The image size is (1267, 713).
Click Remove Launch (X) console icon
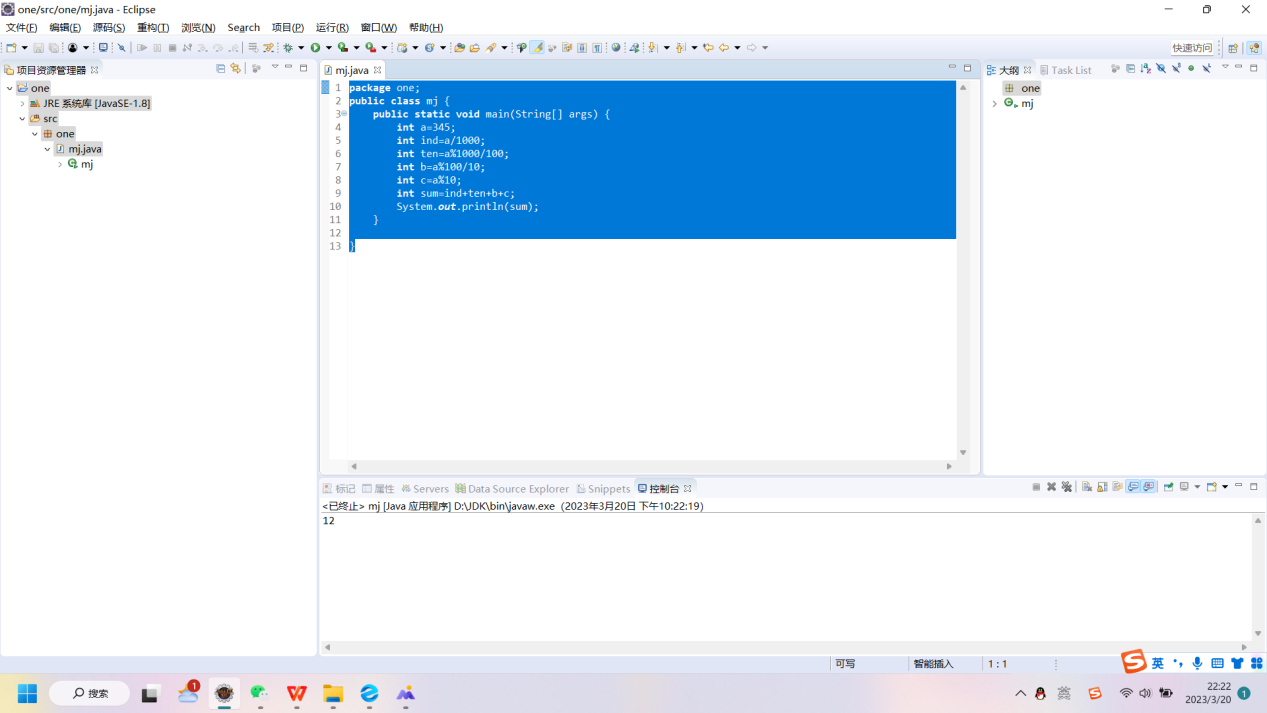pos(1051,487)
